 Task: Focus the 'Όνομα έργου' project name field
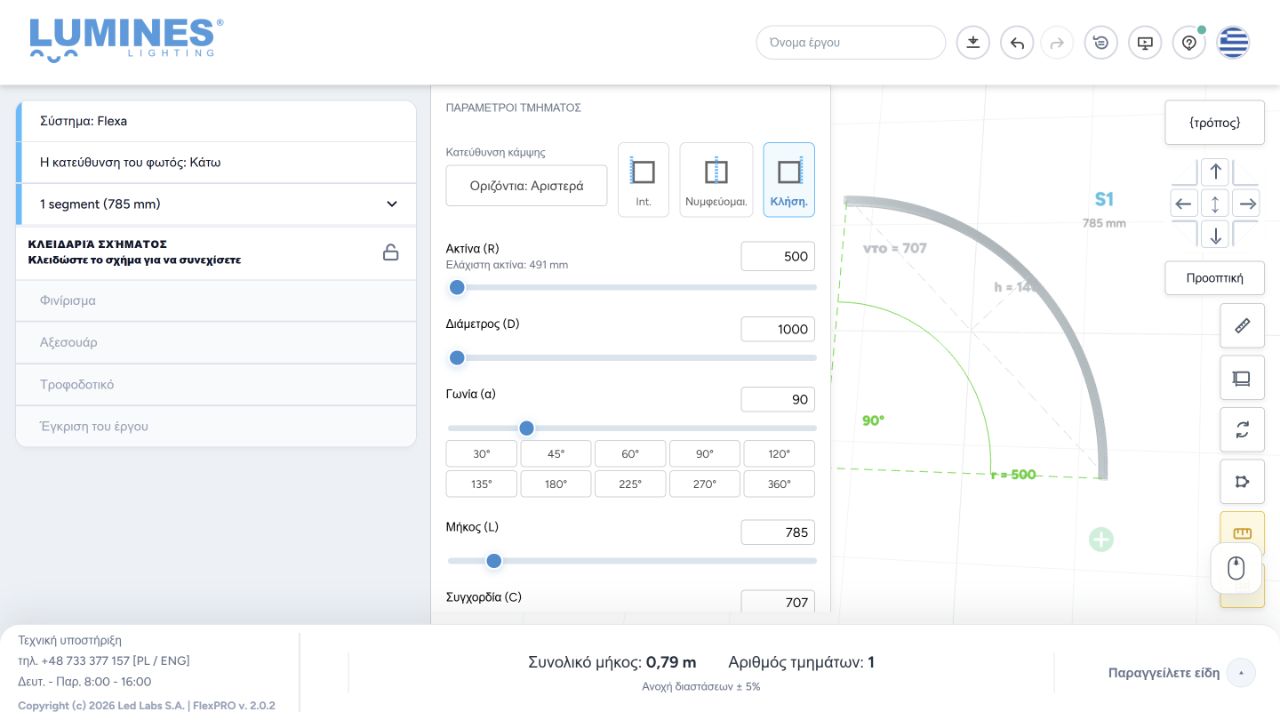coord(851,43)
